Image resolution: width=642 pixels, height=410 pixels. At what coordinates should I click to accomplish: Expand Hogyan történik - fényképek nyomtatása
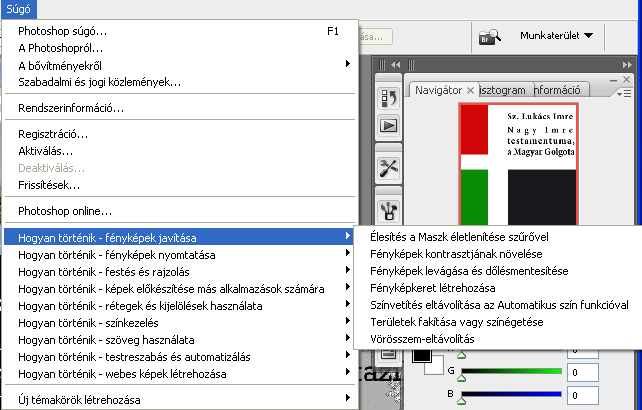click(179, 255)
